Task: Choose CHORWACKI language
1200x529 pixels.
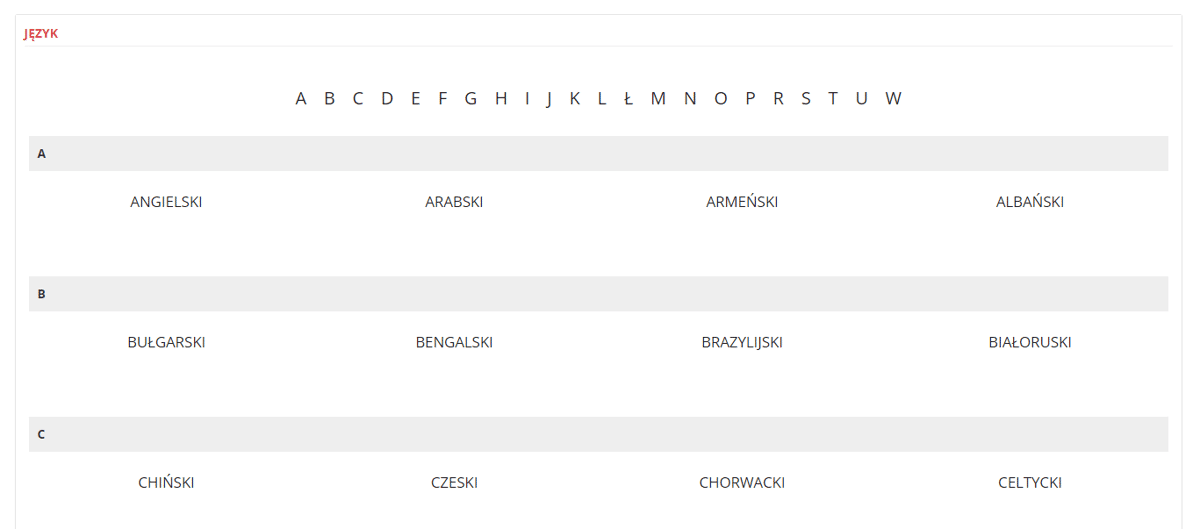Action: click(x=742, y=482)
